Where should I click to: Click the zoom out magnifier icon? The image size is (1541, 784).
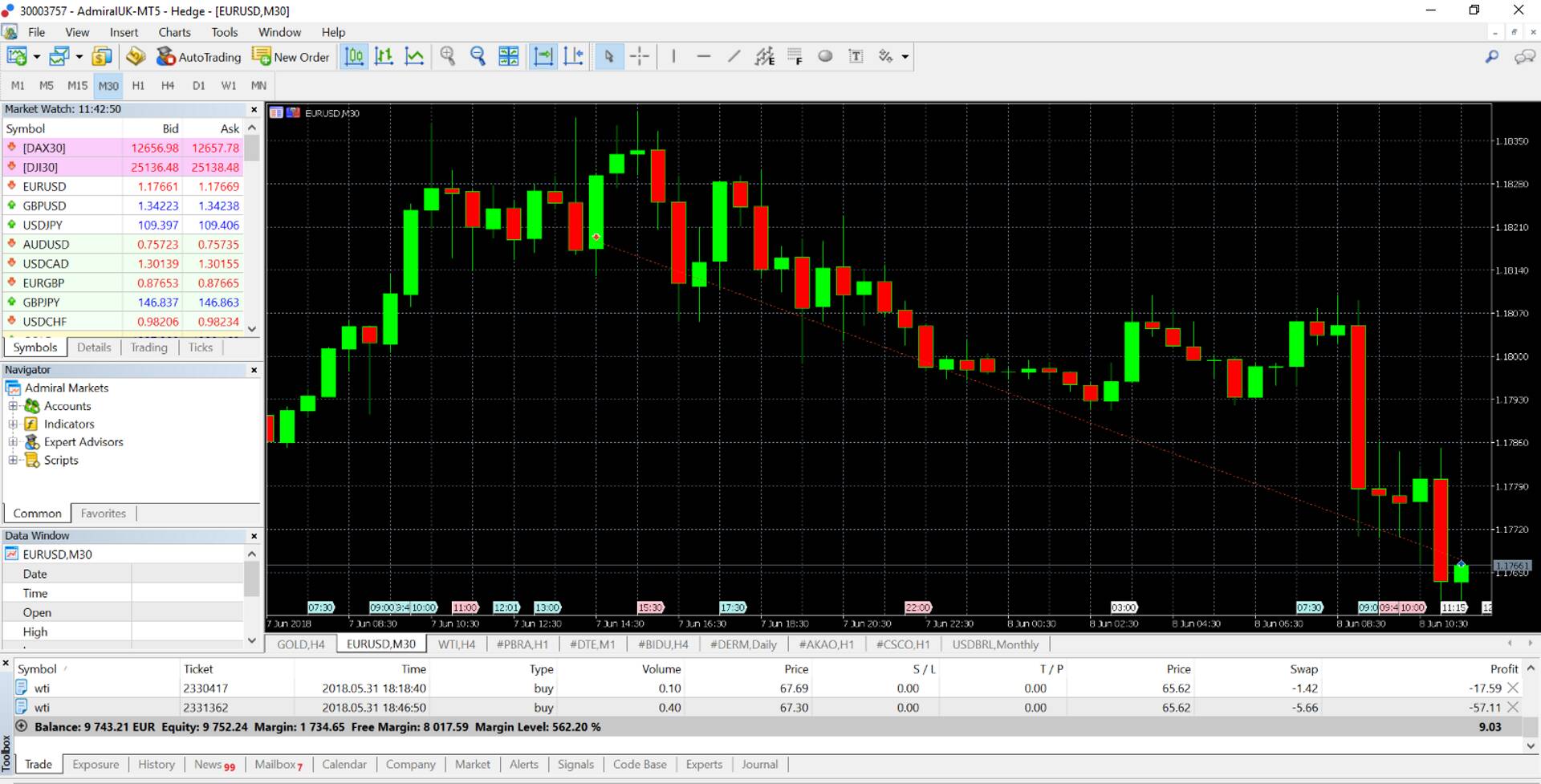(478, 56)
